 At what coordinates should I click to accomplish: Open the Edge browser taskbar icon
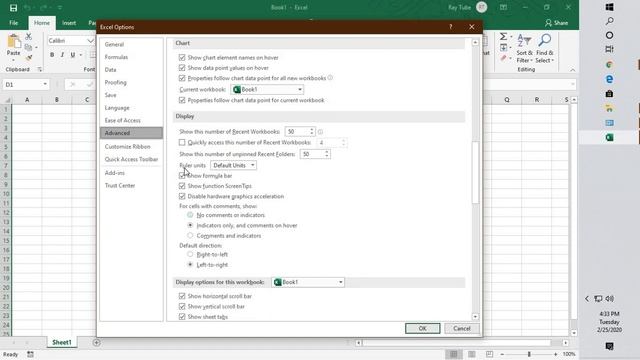[609, 79]
